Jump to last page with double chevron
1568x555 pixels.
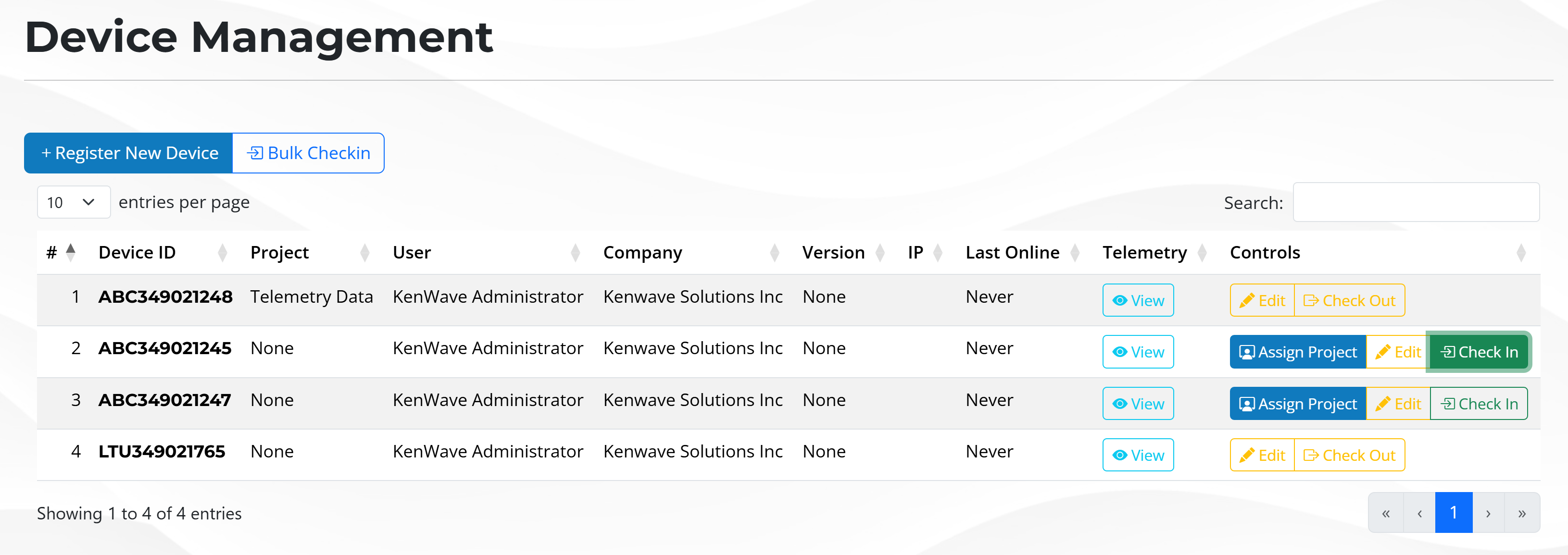1521,512
